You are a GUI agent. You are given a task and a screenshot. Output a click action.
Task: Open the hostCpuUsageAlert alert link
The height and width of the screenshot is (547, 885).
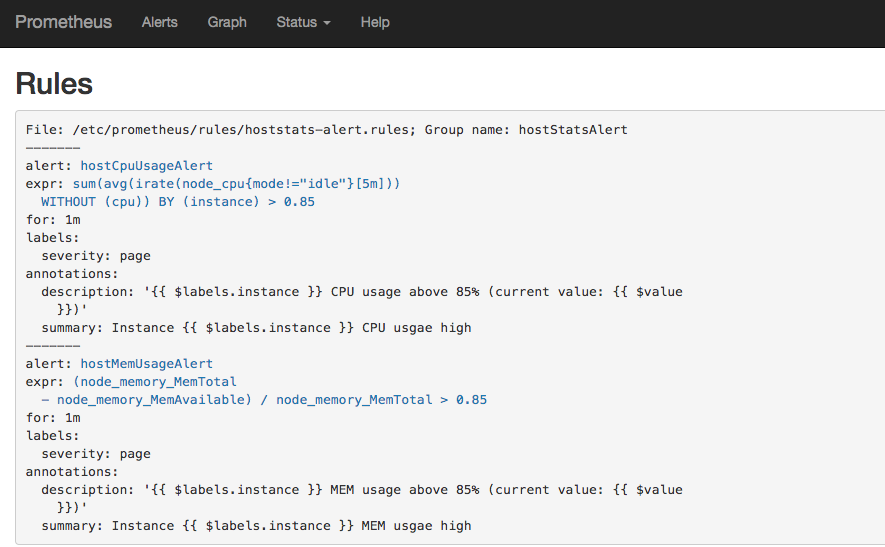point(147,166)
